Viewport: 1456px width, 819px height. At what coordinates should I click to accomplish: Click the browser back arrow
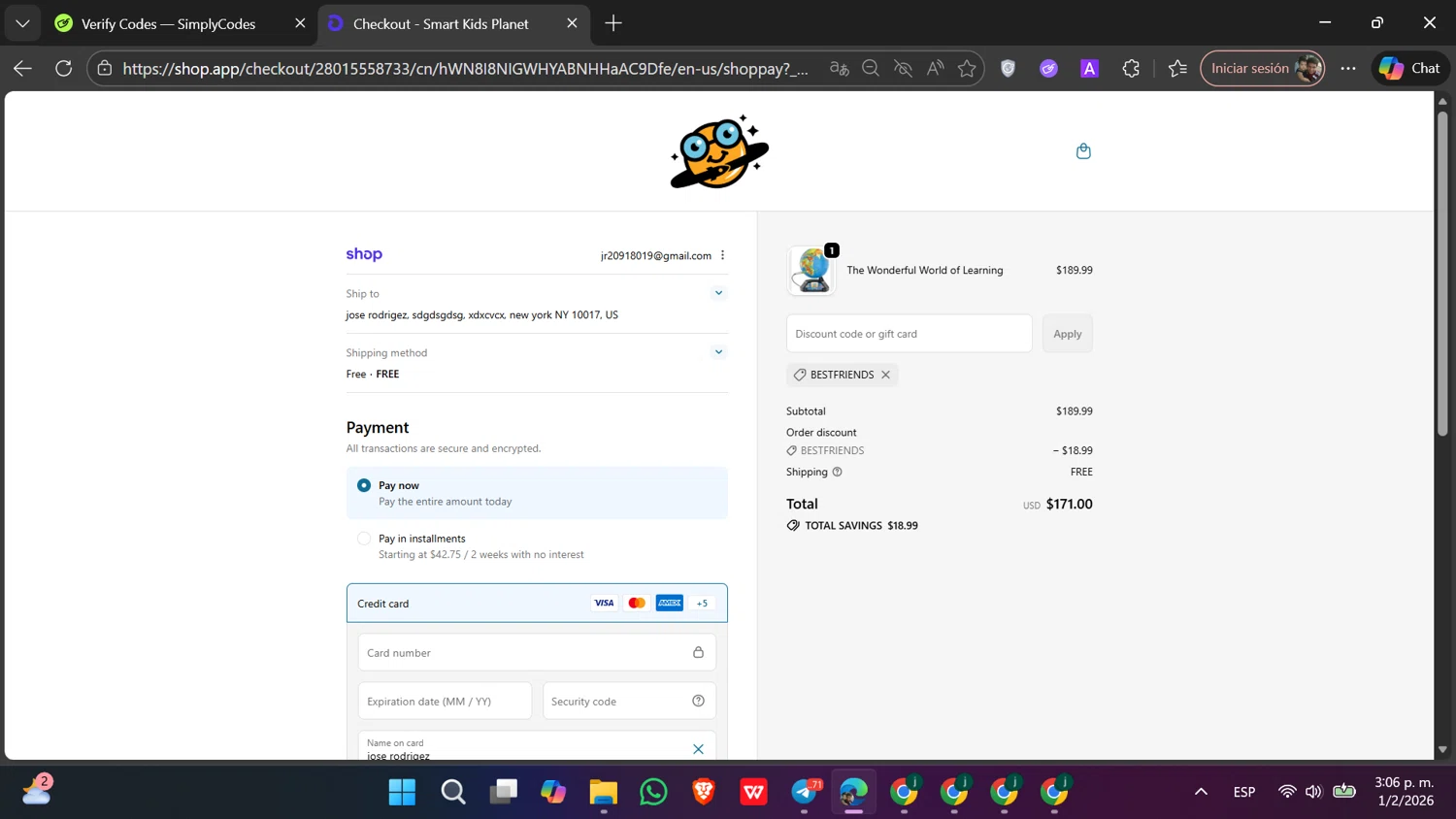point(22,68)
